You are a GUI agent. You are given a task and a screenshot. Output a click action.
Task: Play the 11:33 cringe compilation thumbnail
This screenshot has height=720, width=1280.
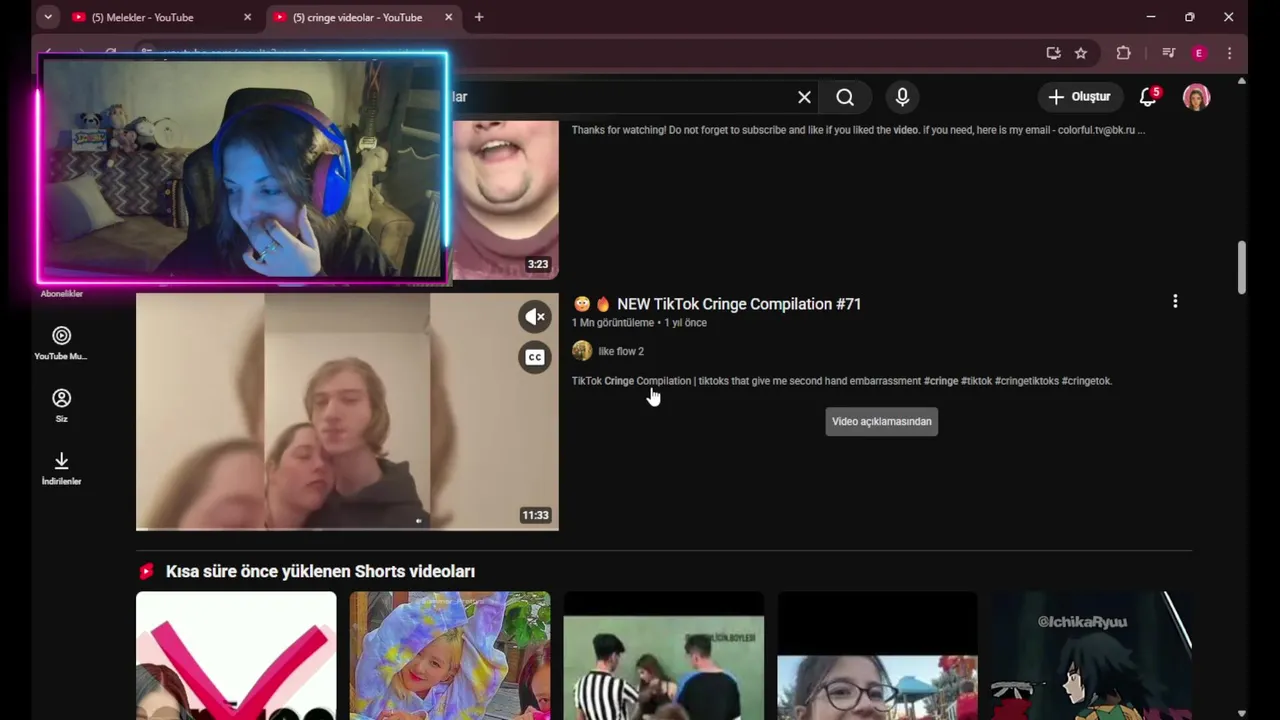[347, 411]
